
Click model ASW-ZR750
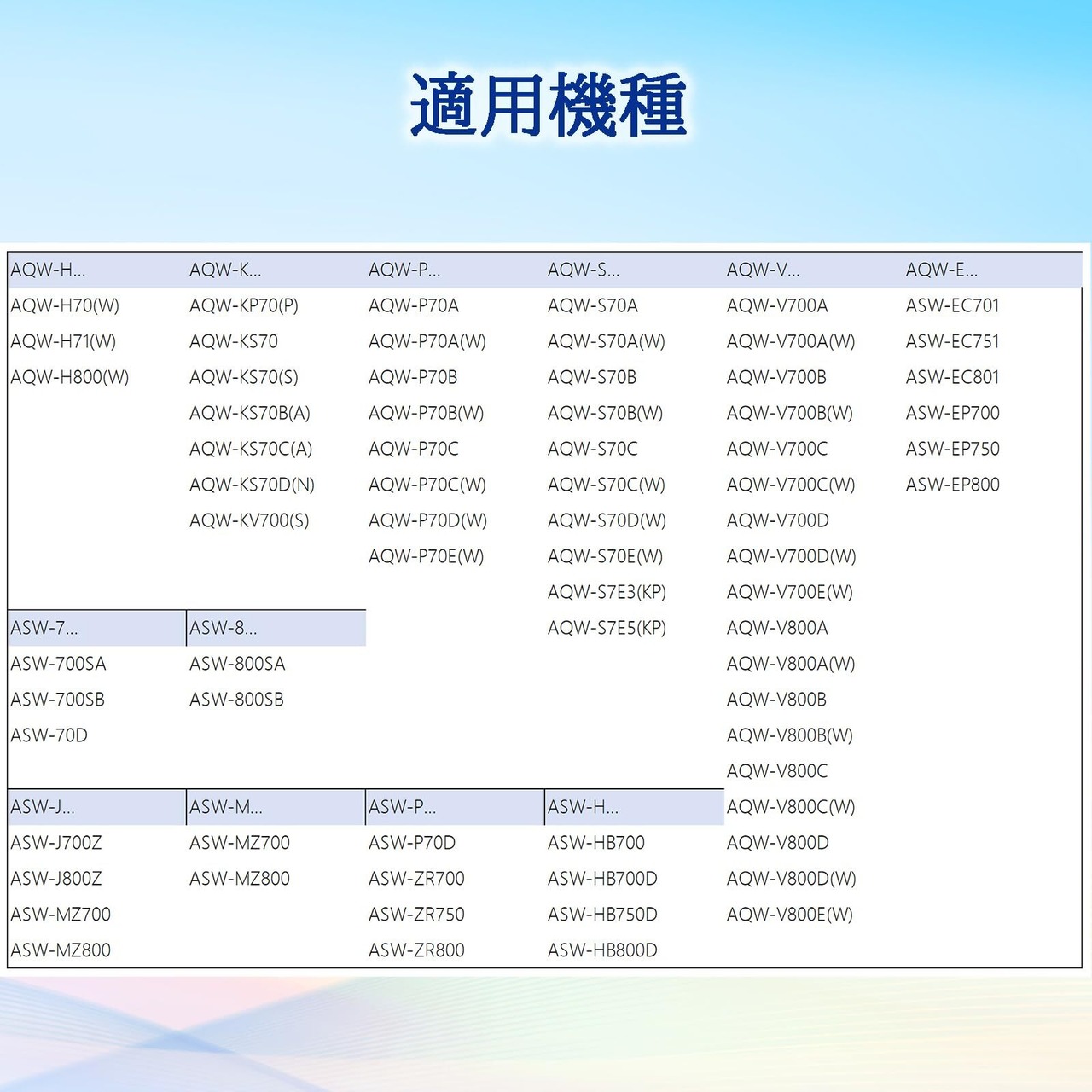point(417,915)
